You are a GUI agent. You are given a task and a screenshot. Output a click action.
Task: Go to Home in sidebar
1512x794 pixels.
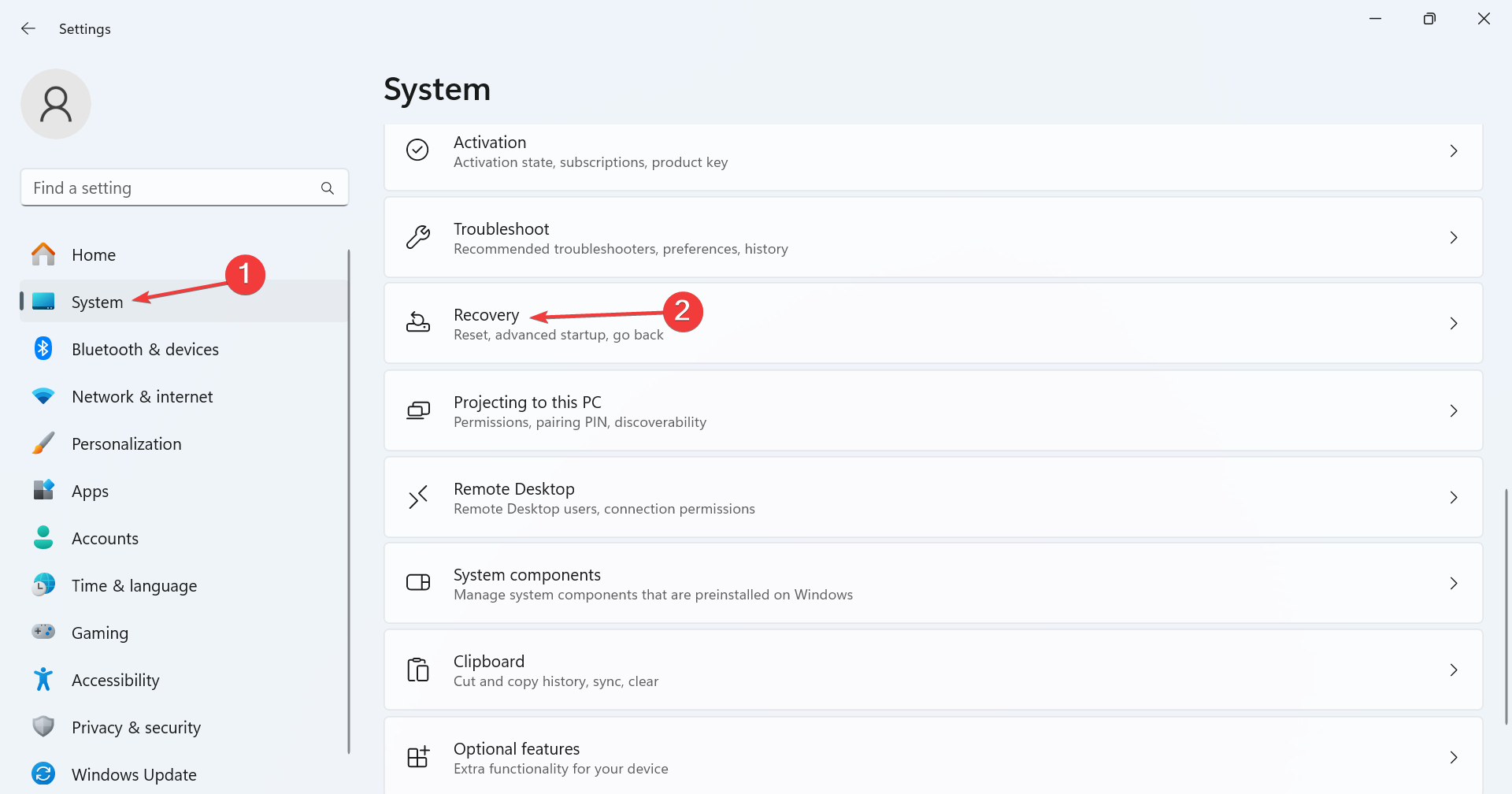[x=183, y=254]
